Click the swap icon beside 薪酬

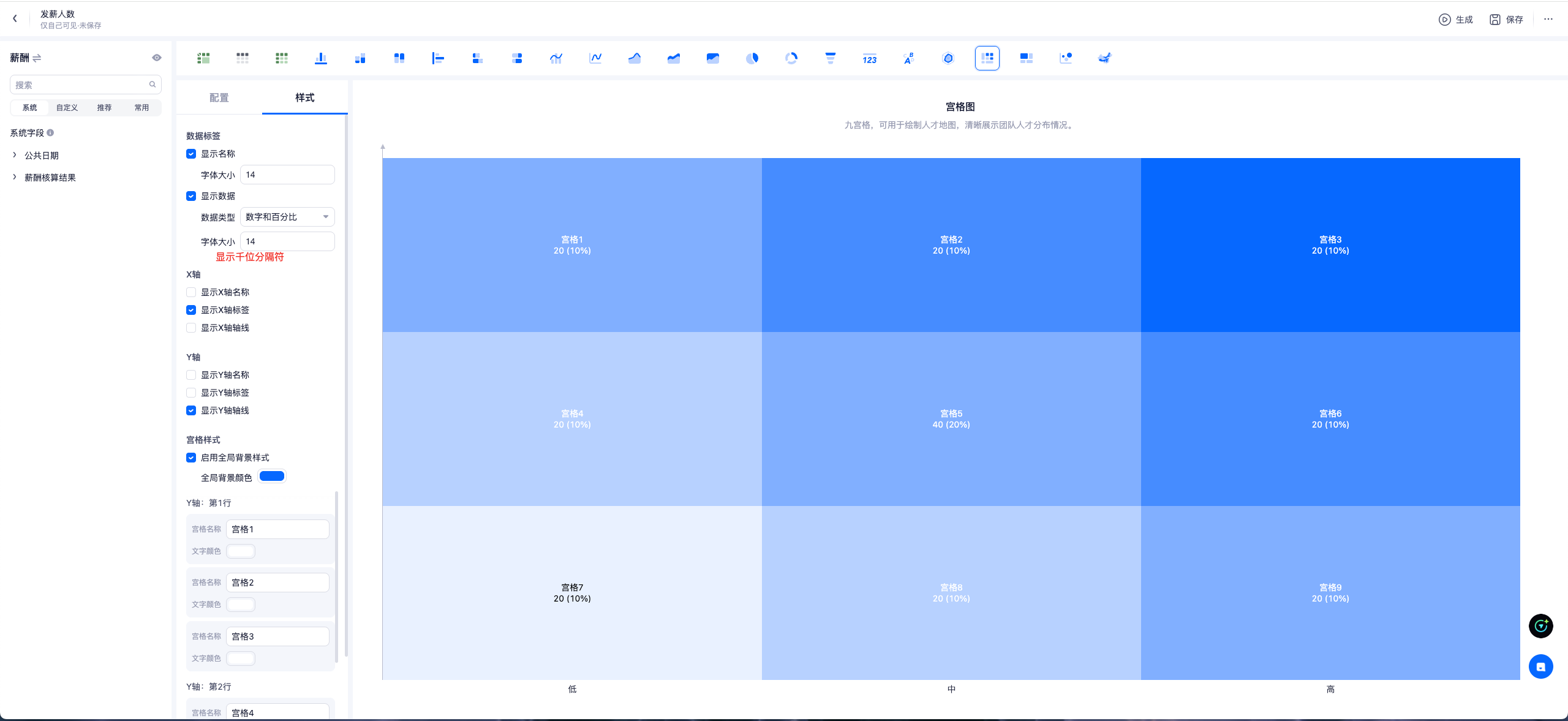[x=37, y=58]
